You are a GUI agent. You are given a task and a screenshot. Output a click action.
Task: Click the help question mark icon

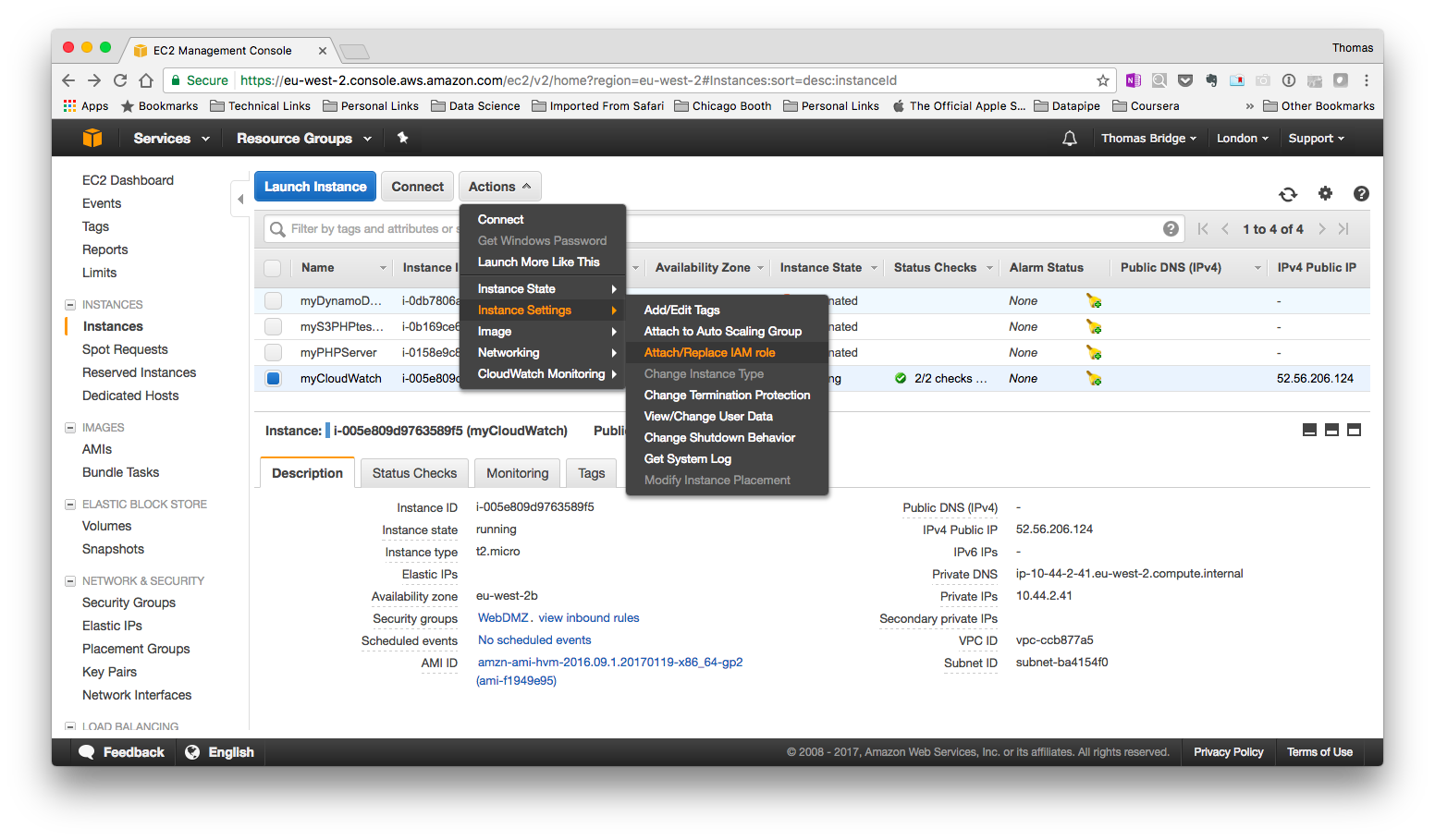click(x=1361, y=193)
